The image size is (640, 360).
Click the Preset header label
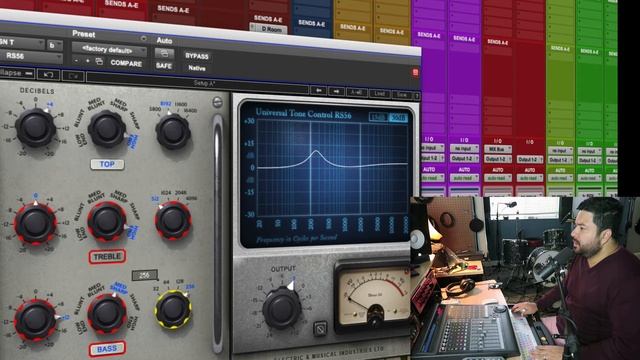click(x=84, y=34)
